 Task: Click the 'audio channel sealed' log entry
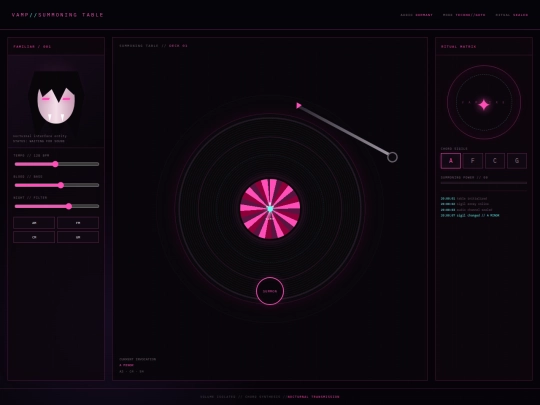[466, 210]
